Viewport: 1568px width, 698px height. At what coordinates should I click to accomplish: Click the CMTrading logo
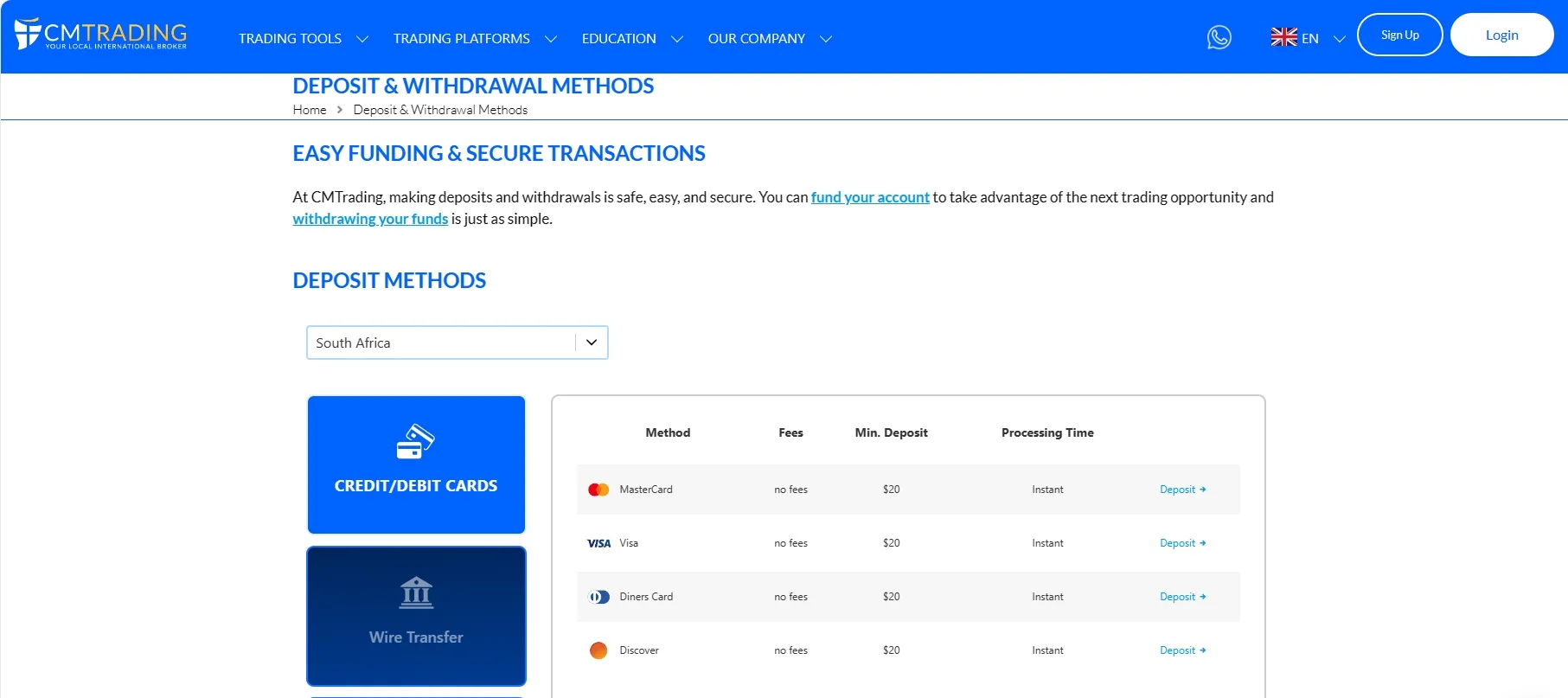100,35
